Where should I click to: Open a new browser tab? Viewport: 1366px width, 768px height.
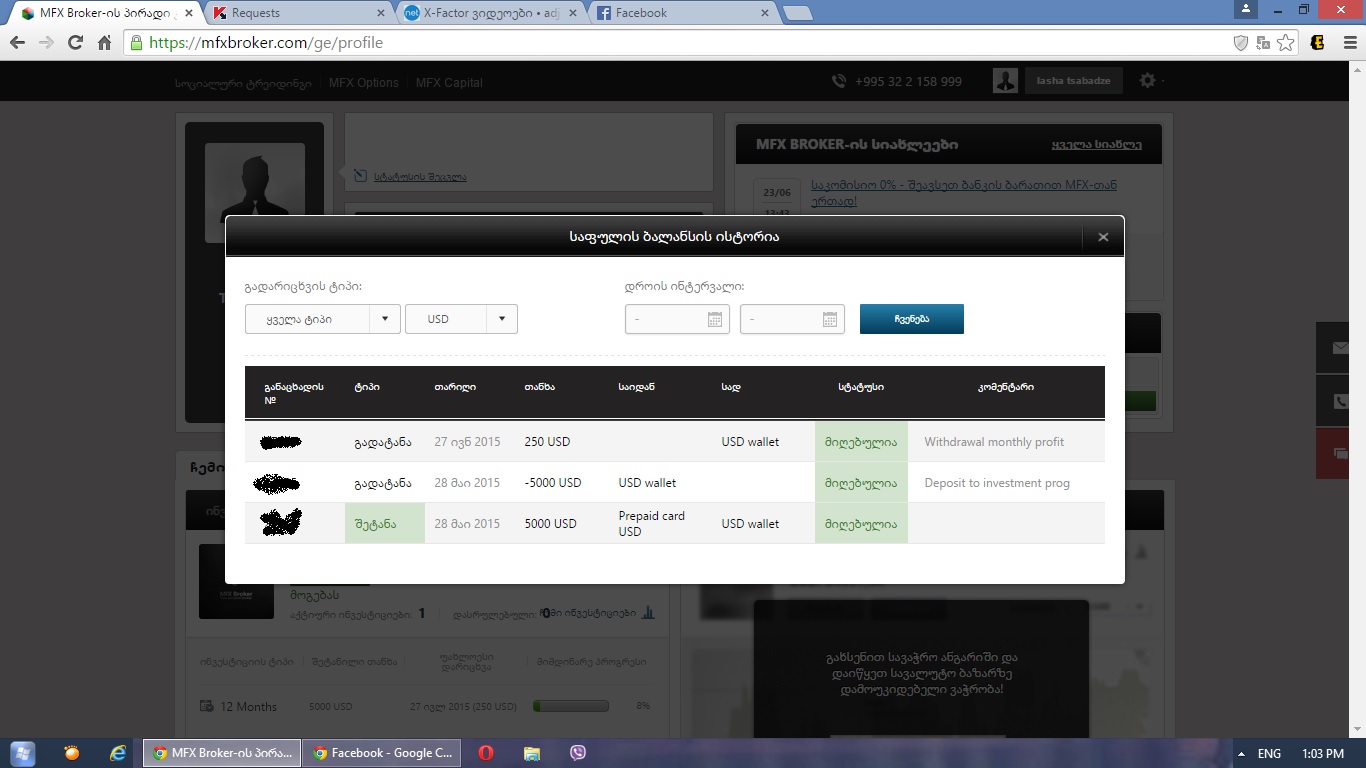click(x=797, y=13)
